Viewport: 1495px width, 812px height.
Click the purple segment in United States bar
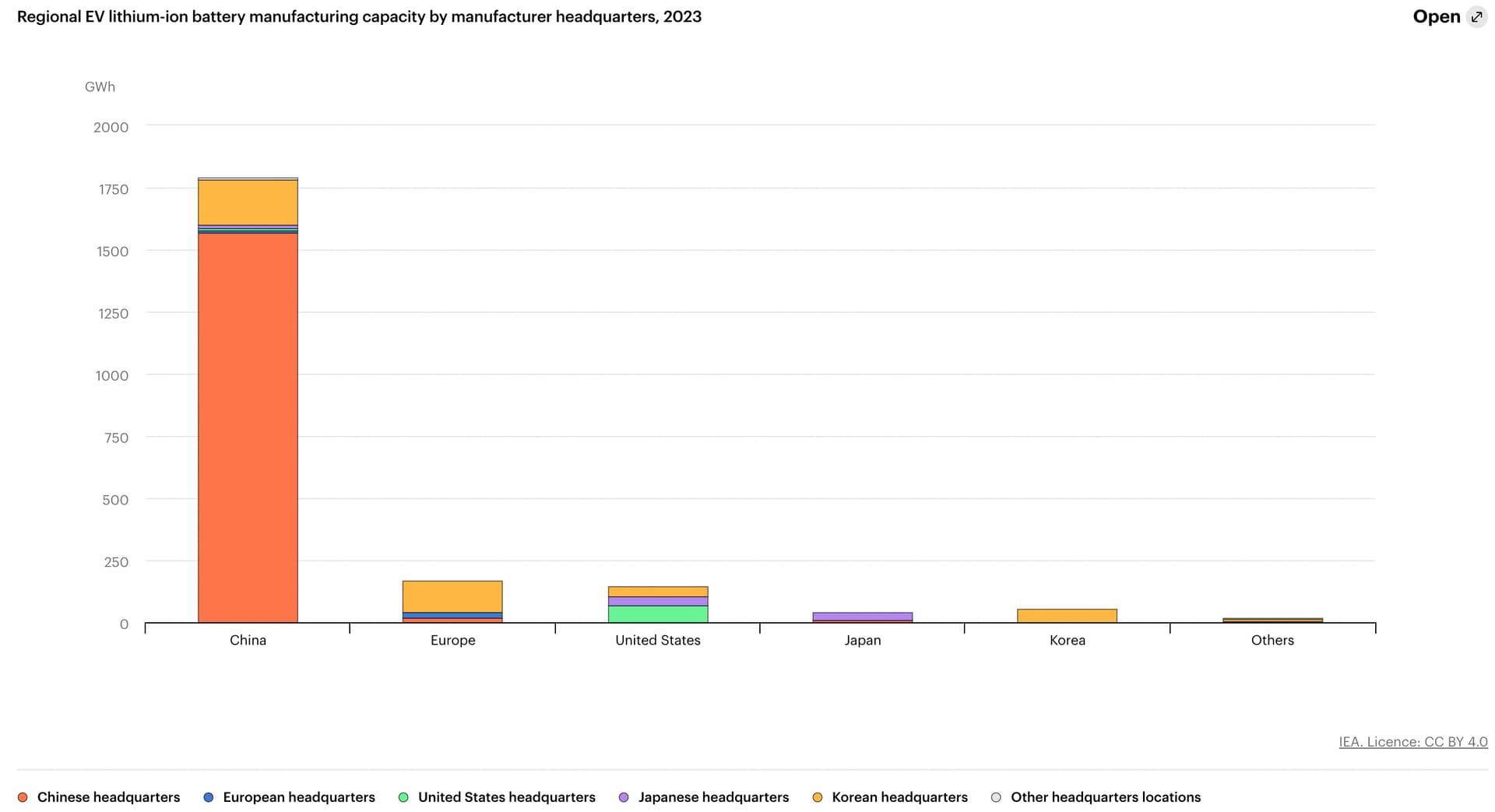coord(658,601)
